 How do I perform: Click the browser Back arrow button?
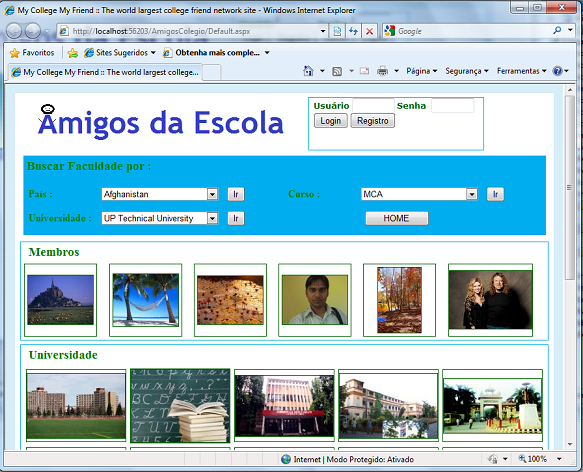[14, 31]
